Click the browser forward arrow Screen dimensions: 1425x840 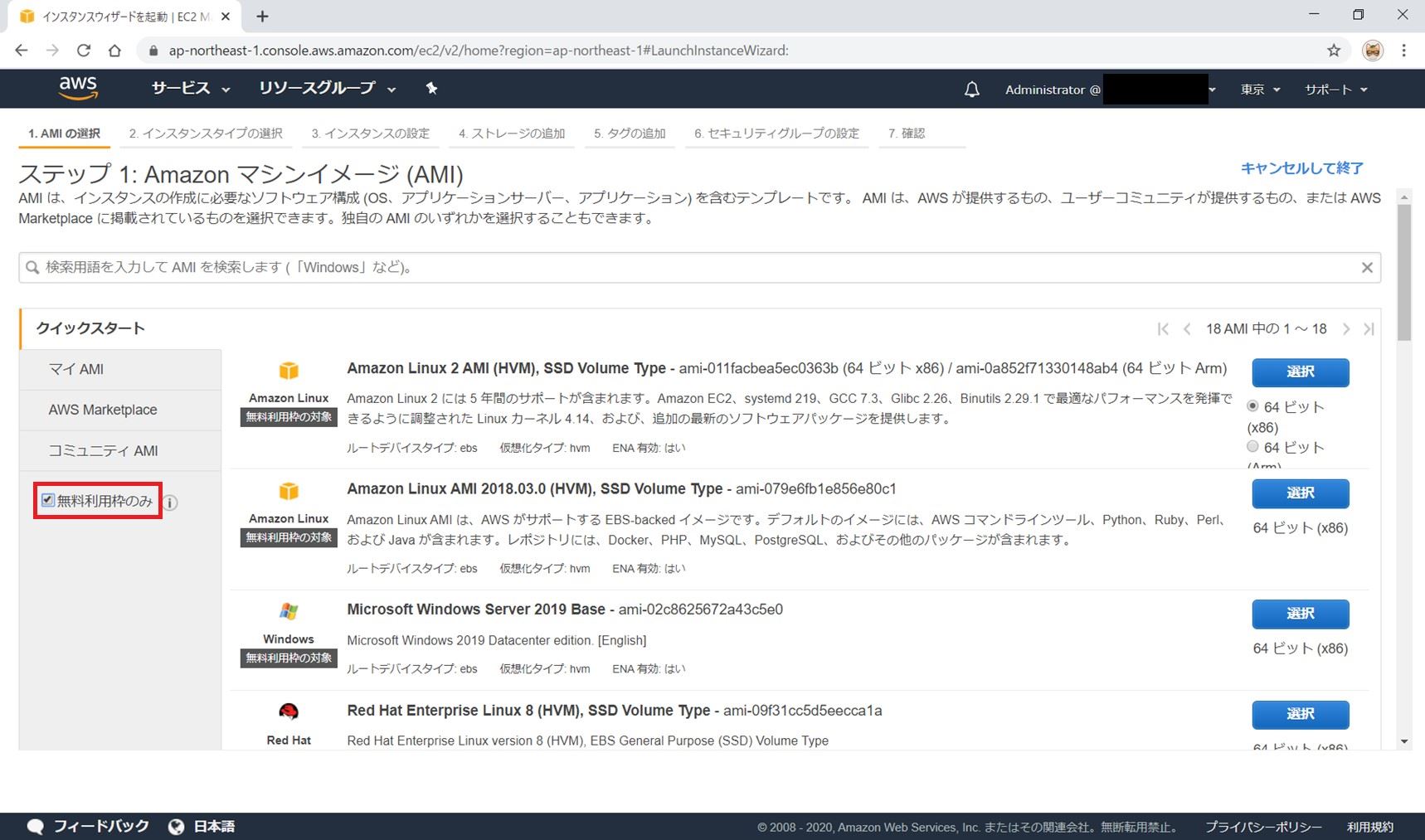pos(52,51)
